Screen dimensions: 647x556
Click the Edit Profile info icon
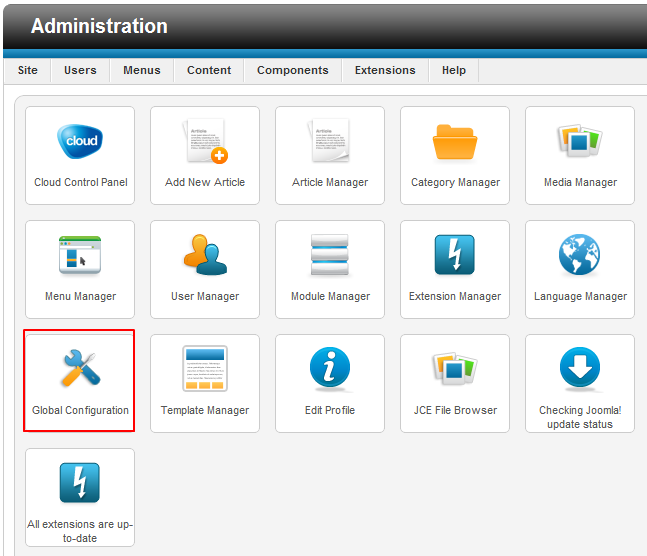click(330, 369)
